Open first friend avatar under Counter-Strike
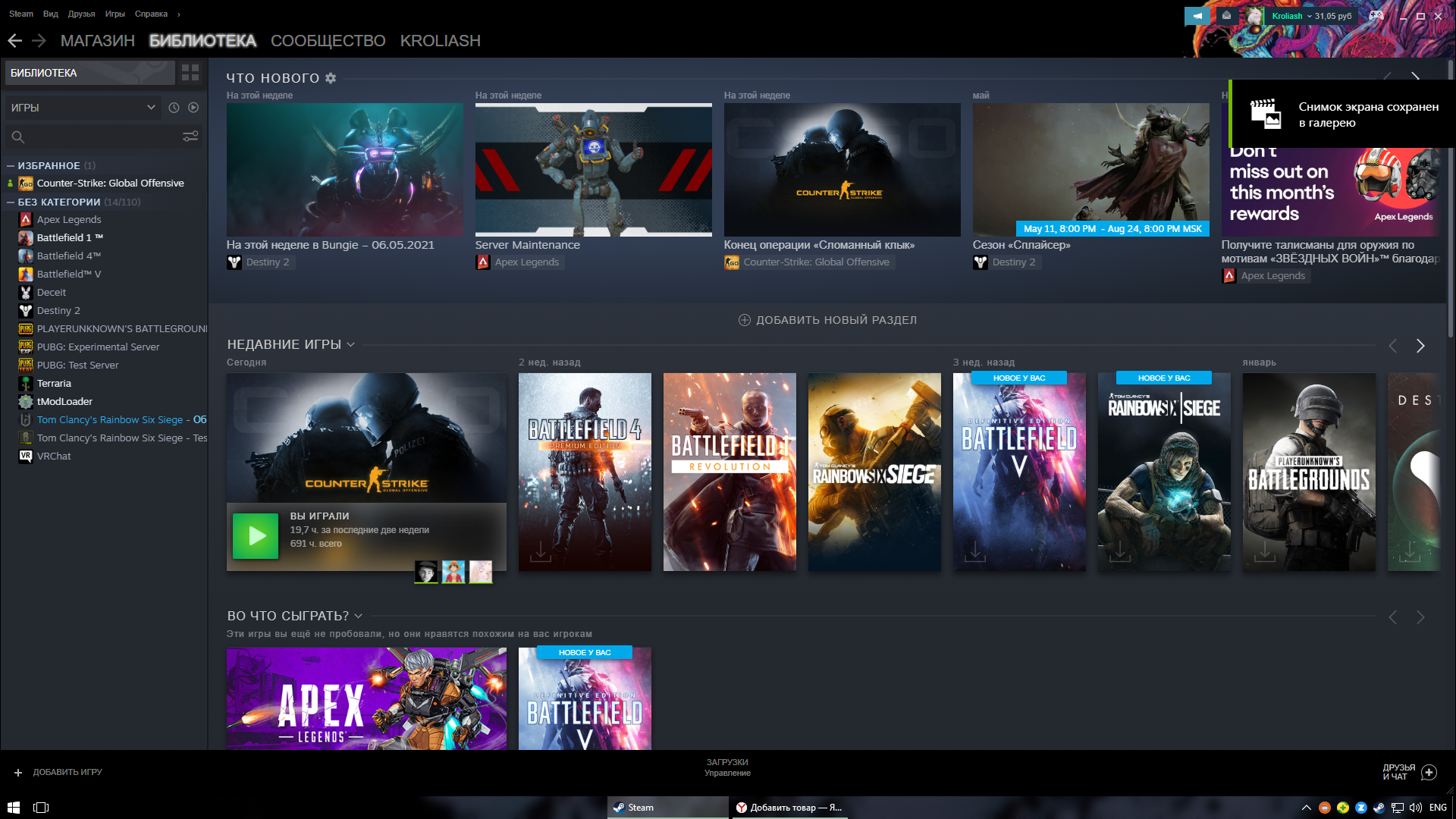Screen dimensions: 1456x819 426,572
